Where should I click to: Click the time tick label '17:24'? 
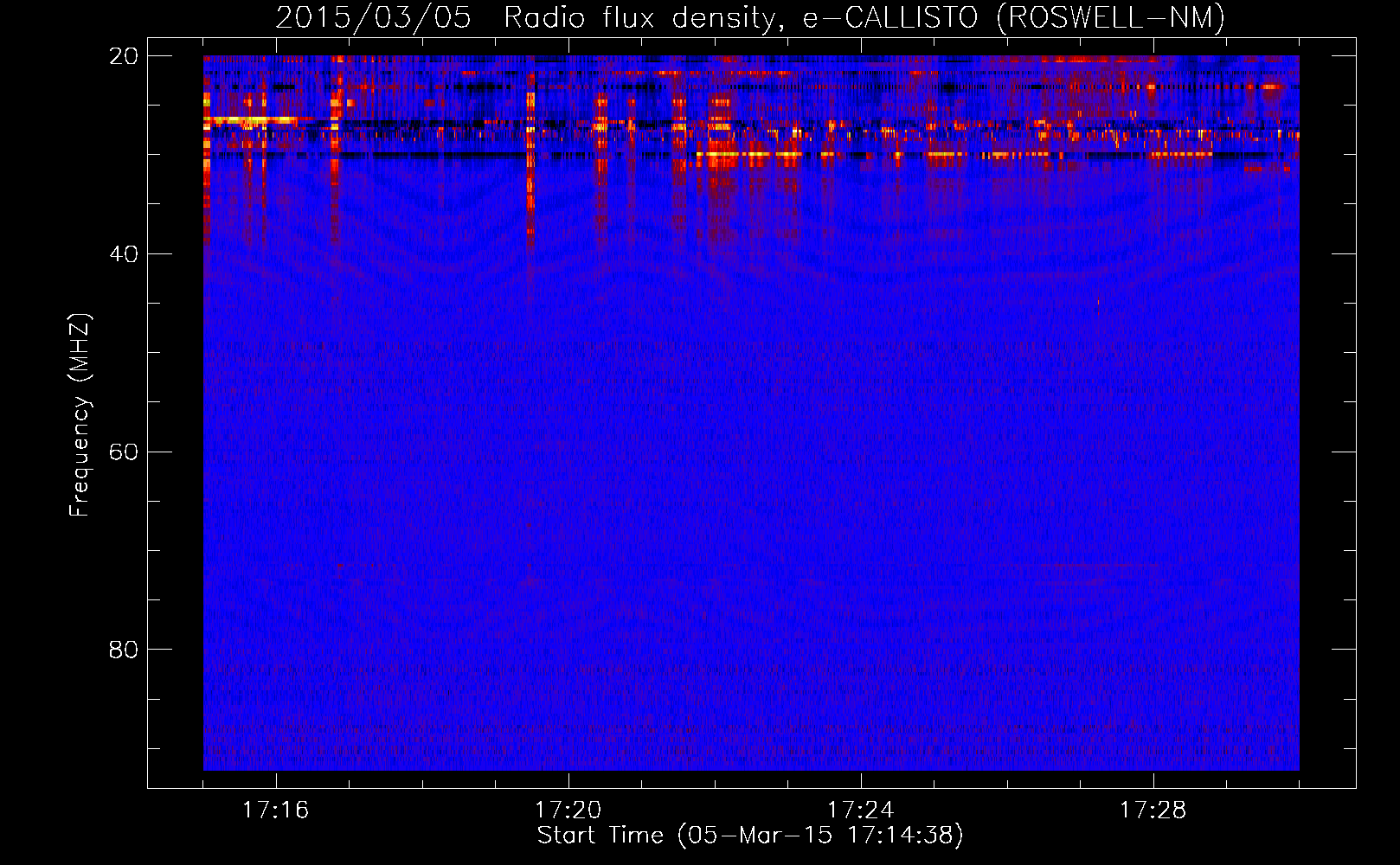coord(861,811)
